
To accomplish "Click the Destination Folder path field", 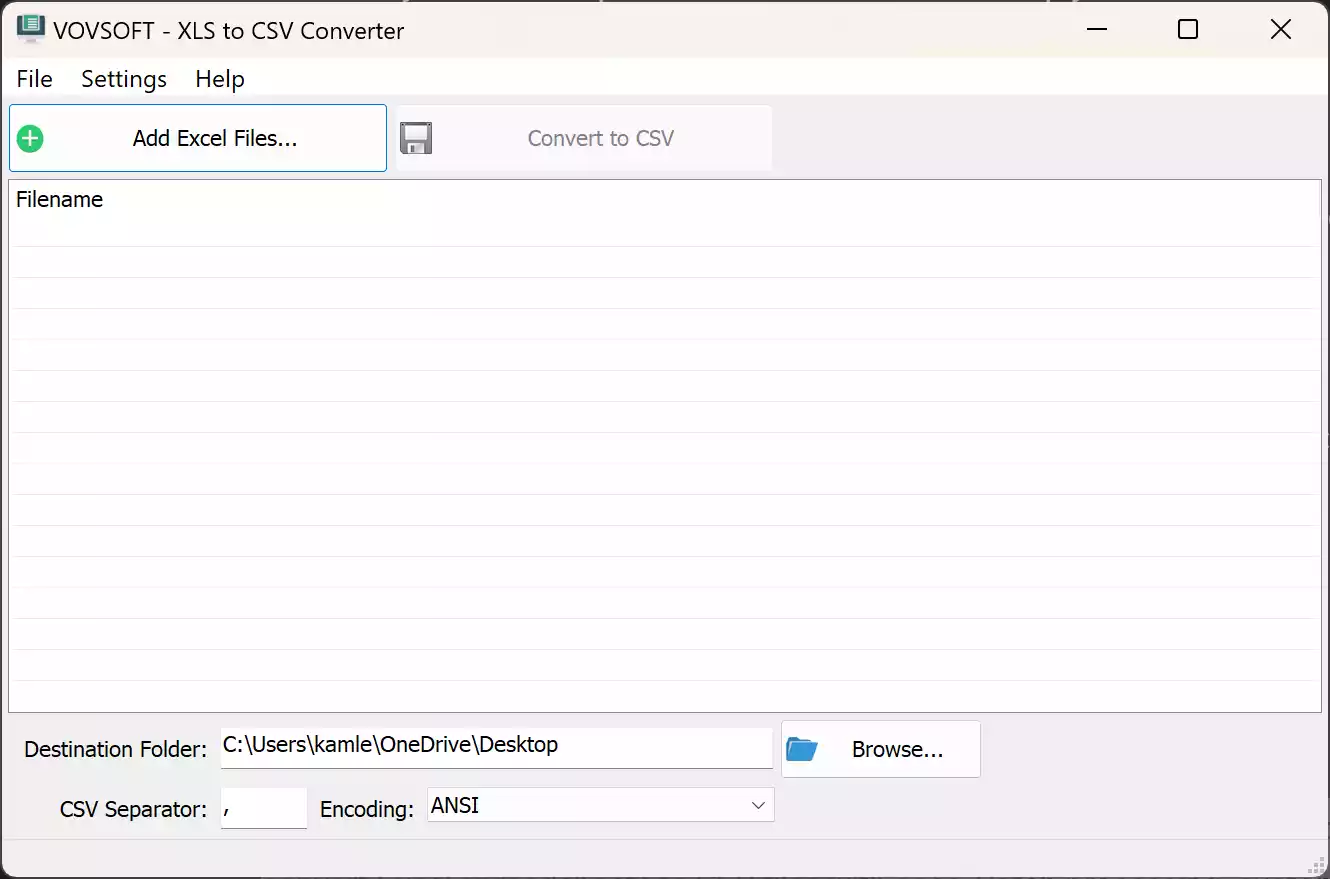I will tap(497, 746).
